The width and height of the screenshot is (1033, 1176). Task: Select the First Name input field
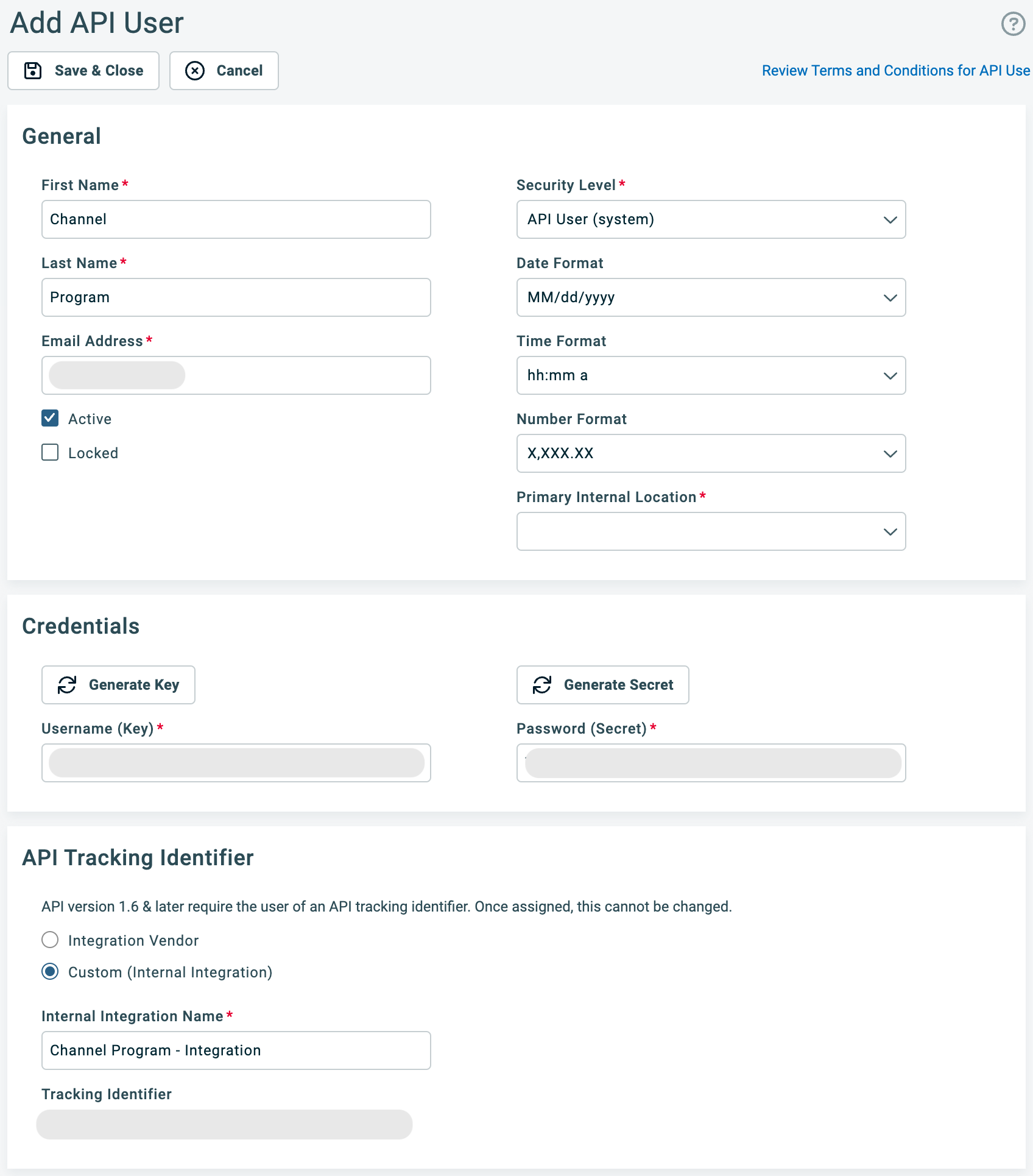[236, 219]
